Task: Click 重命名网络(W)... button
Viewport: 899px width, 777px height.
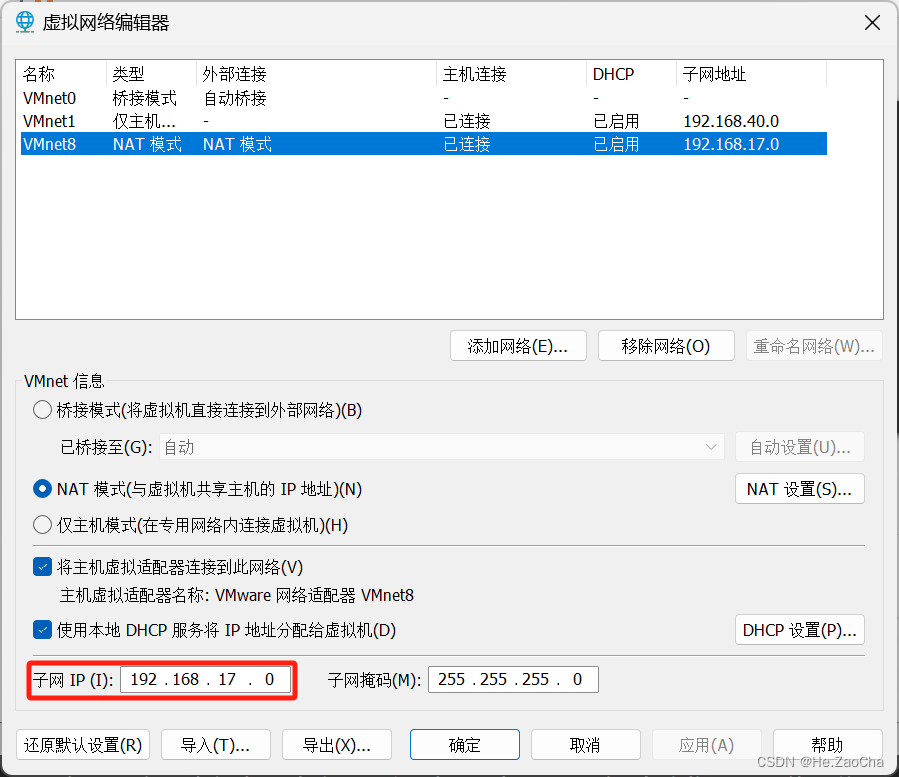Action: pos(814,346)
